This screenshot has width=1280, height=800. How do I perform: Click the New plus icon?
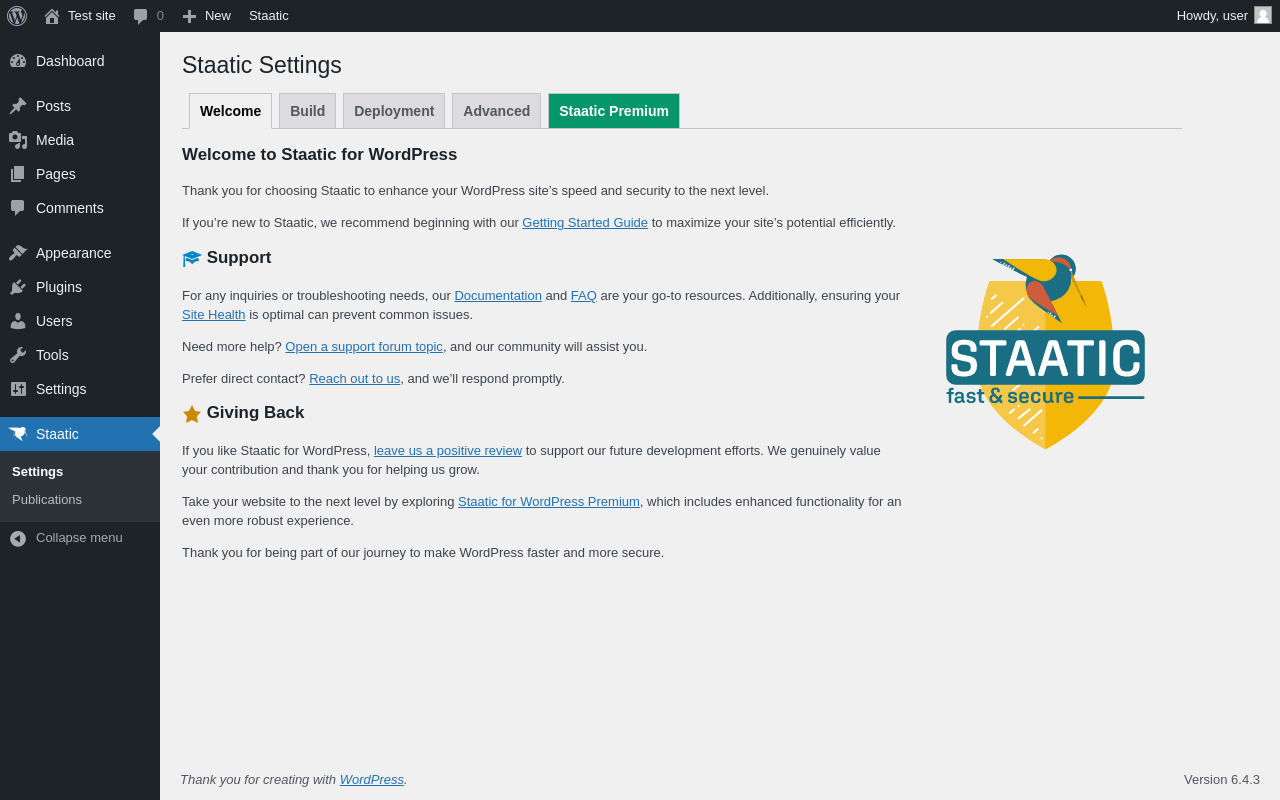click(189, 16)
